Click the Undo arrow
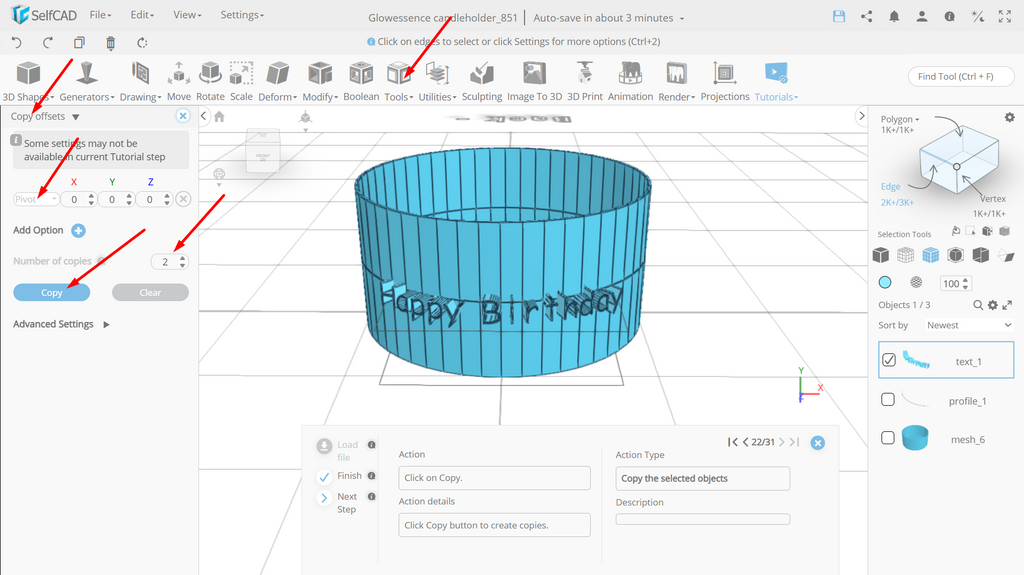Image resolution: width=1024 pixels, height=575 pixels. point(17,42)
